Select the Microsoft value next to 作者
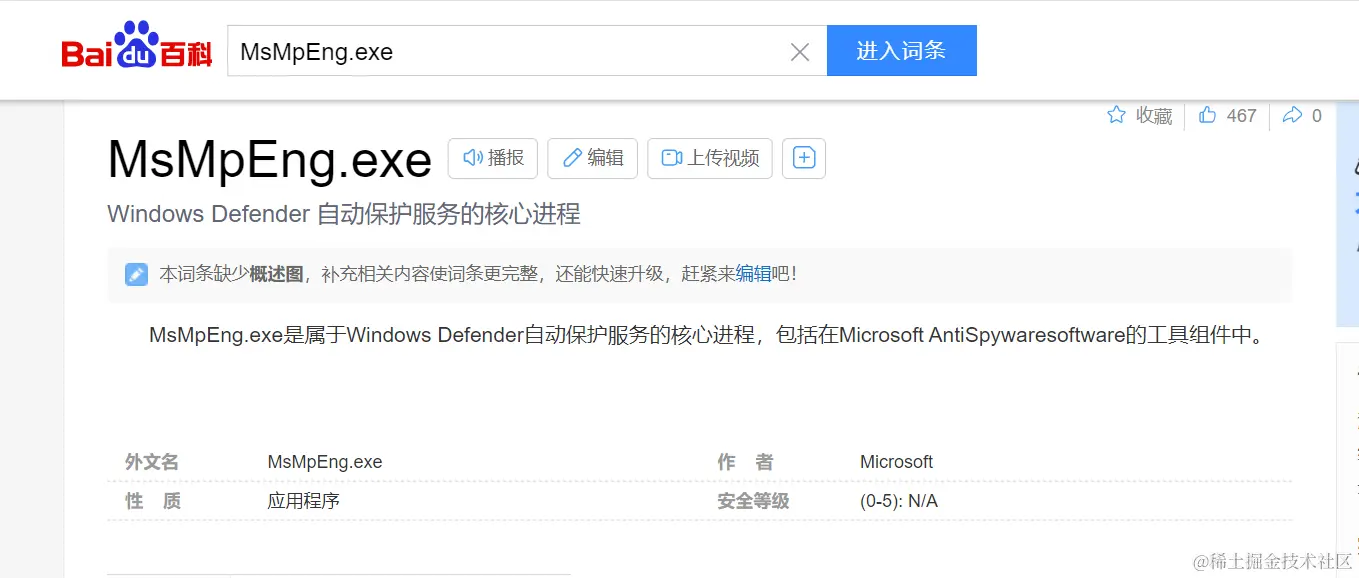 click(896, 462)
